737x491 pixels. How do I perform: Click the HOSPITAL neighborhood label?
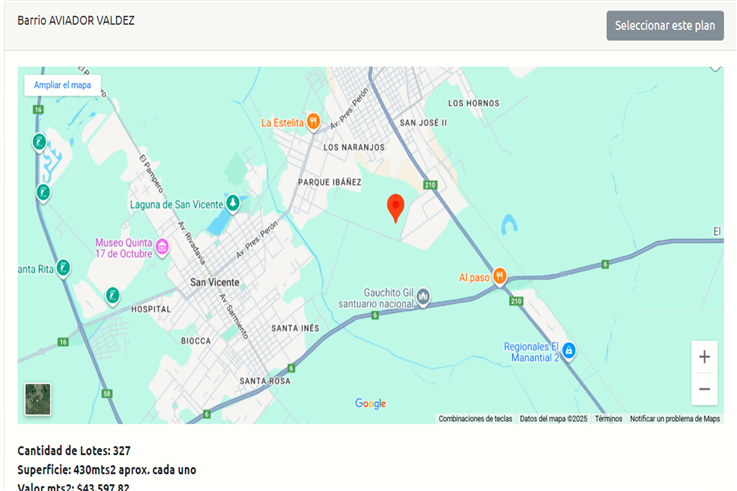pyautogui.click(x=151, y=309)
